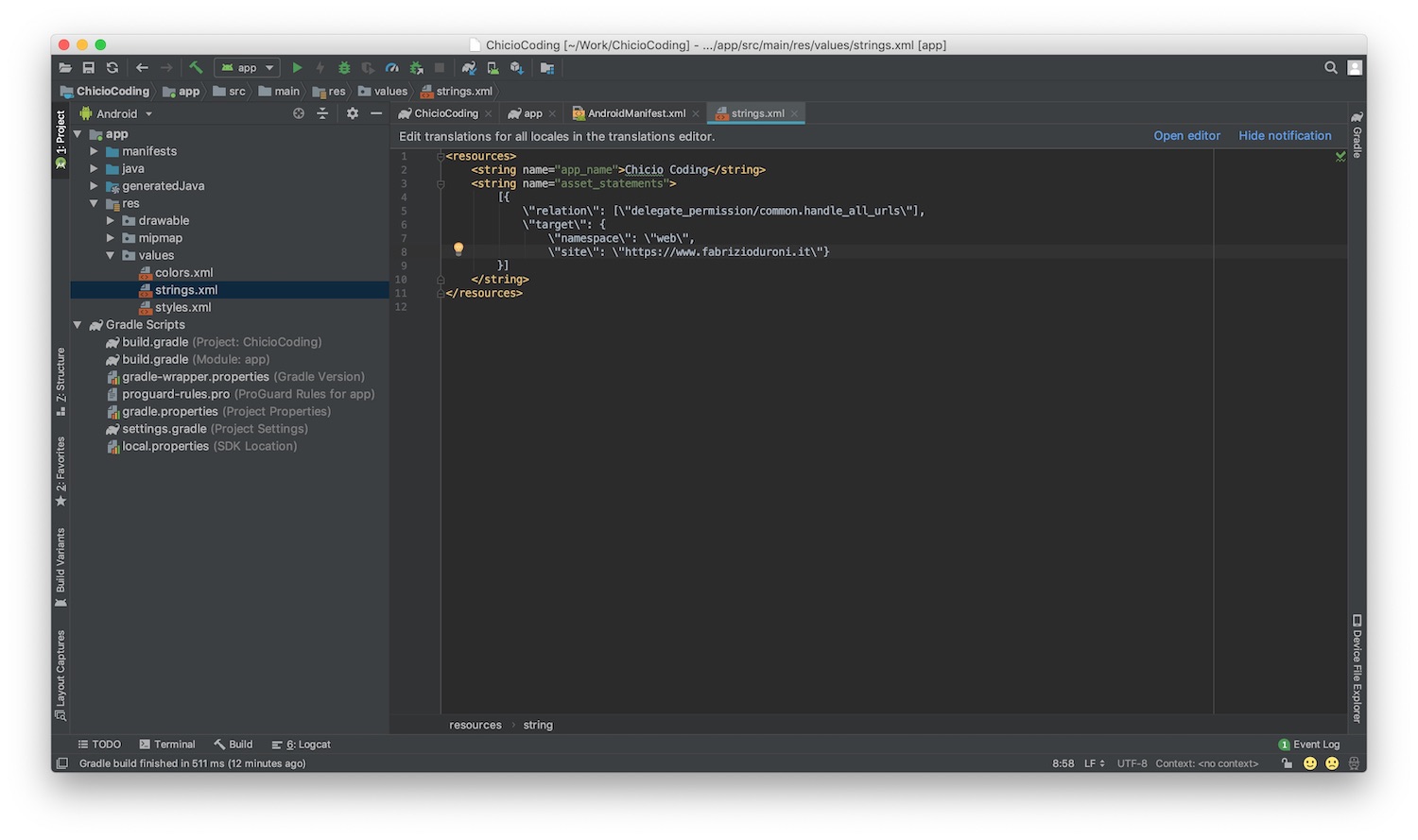Toggle the Build Variants side tab

(x=61, y=568)
